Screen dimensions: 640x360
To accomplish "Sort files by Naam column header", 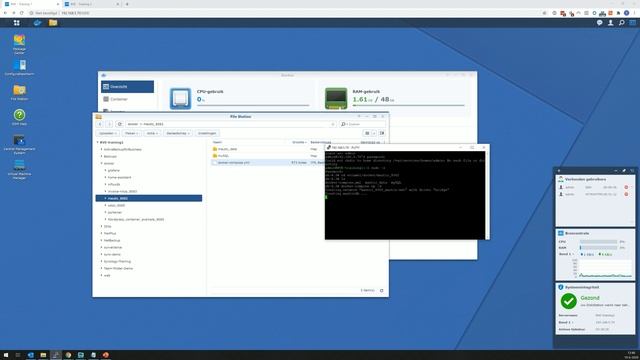I will click(218, 142).
